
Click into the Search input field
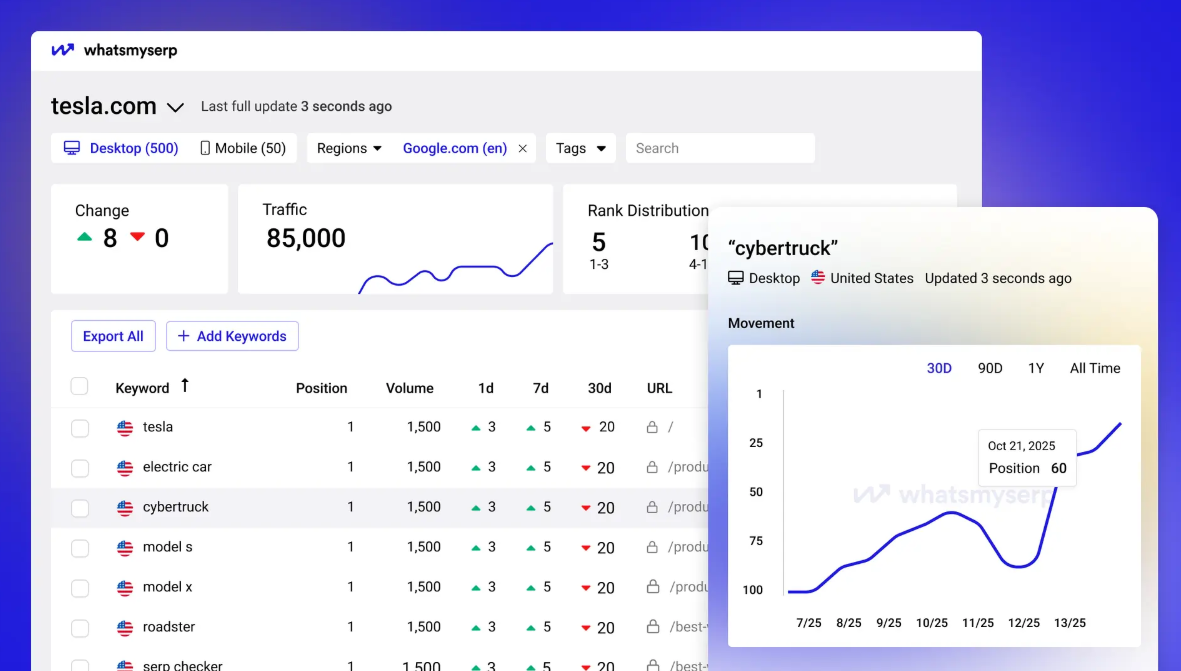click(x=720, y=148)
